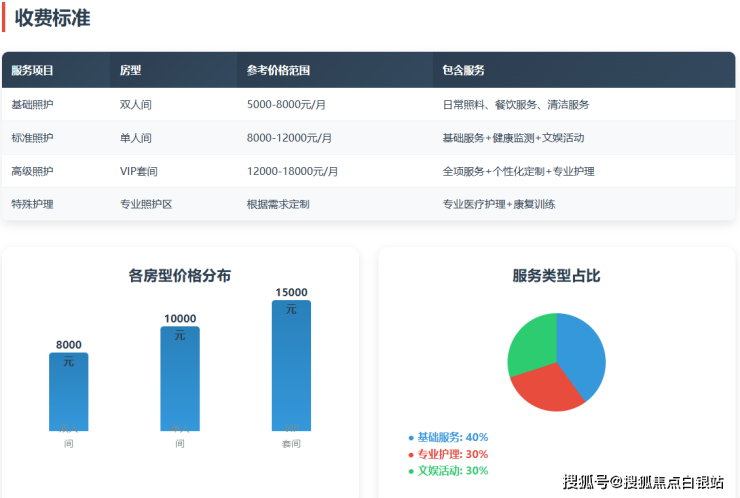Click the 基础服务: 40% legend label
Viewport: 740px width, 498px height.
tap(452, 438)
